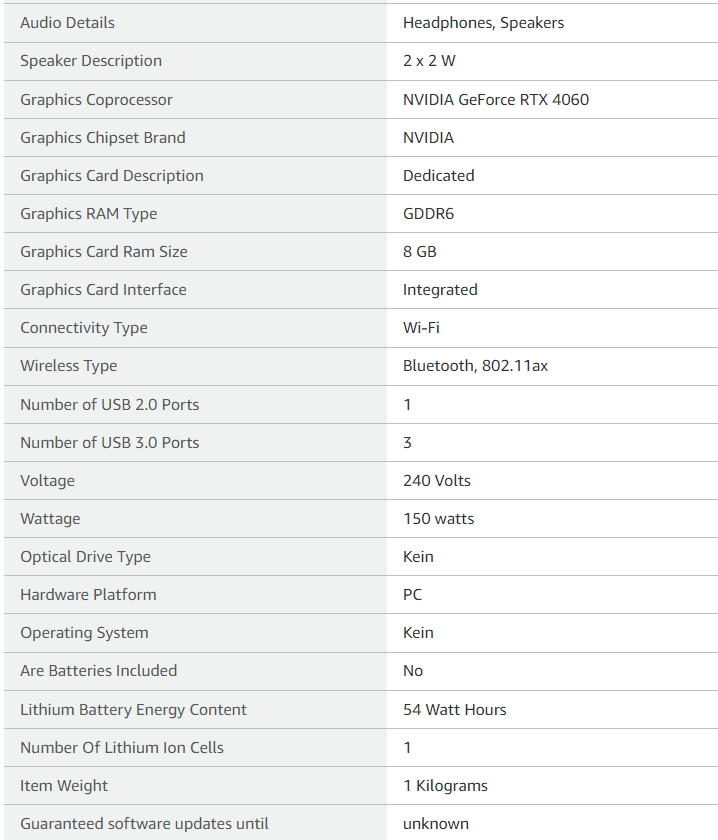Select the Headphones, Speakers value
Screen dimensions: 718x840
pyautogui.click(x=483, y=23)
